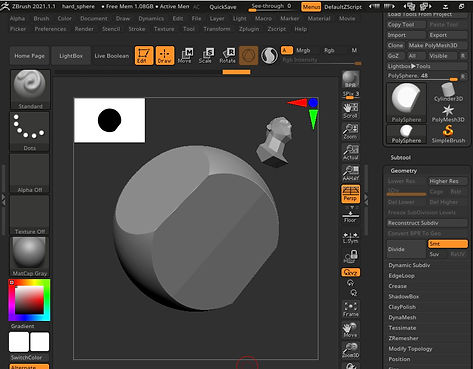Adjust the See-through slider
473x369 pixels.
[271, 7]
